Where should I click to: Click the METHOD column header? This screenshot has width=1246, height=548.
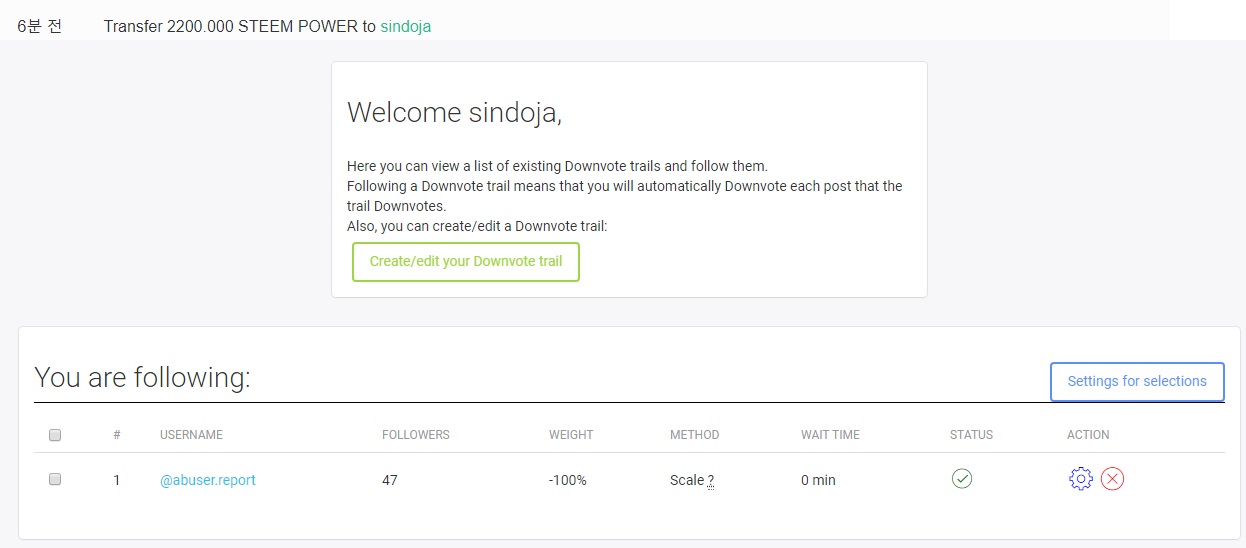click(x=694, y=435)
